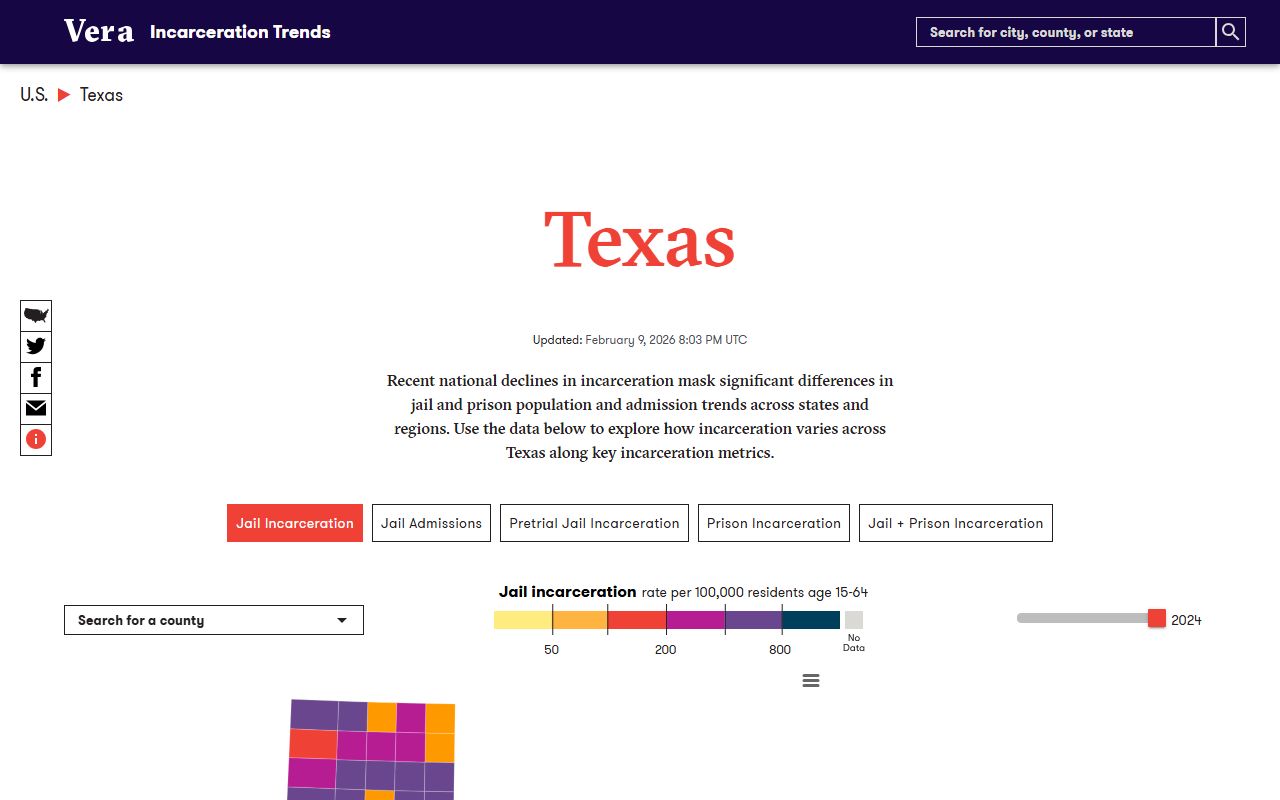This screenshot has height=800, width=1280.
Task: Click the Incarceration Trends header title
Action: coord(240,32)
